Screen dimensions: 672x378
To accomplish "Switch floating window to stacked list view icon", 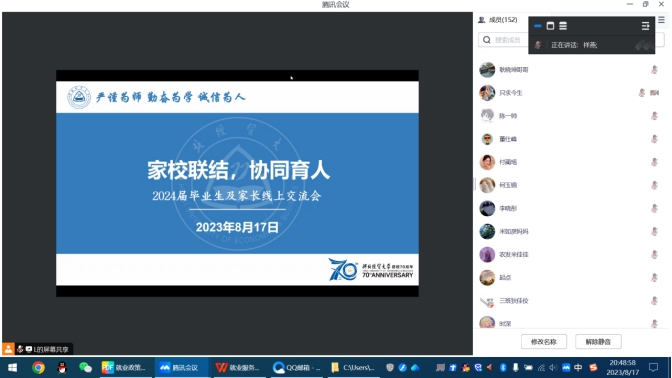I will [563, 26].
